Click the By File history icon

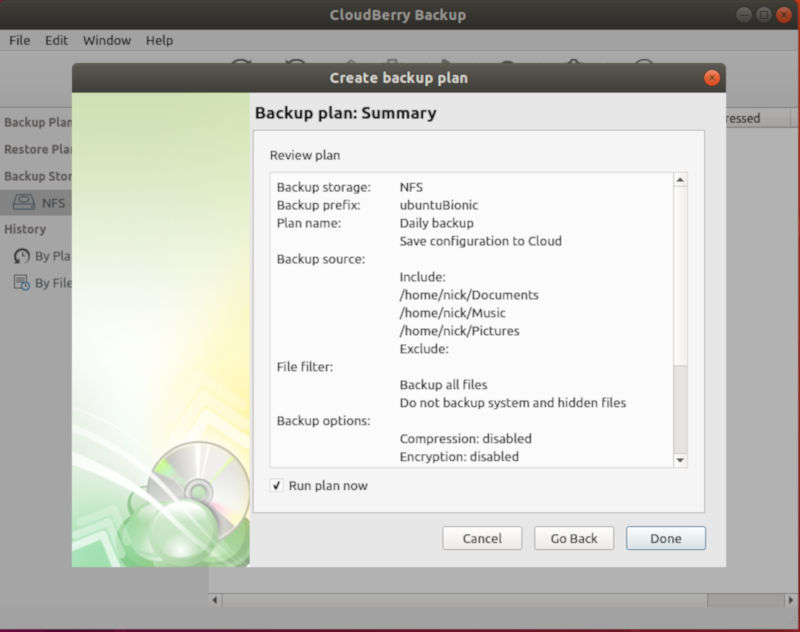tap(21, 282)
